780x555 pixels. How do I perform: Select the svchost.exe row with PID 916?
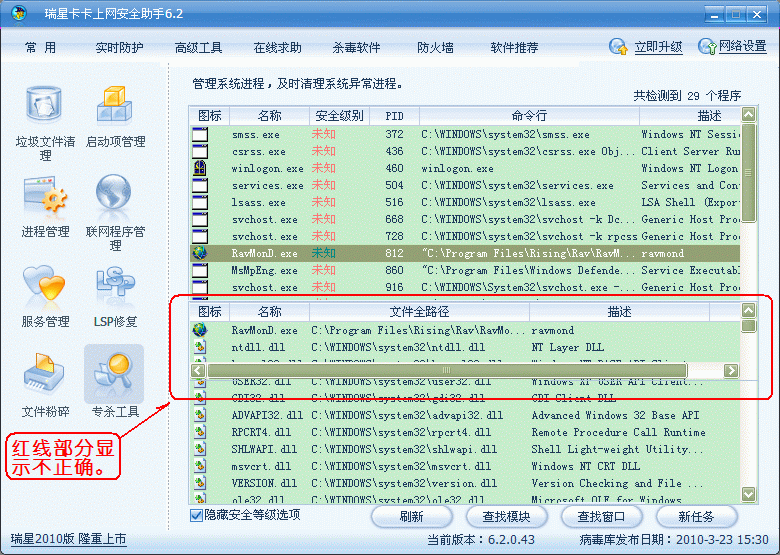(x=465, y=287)
